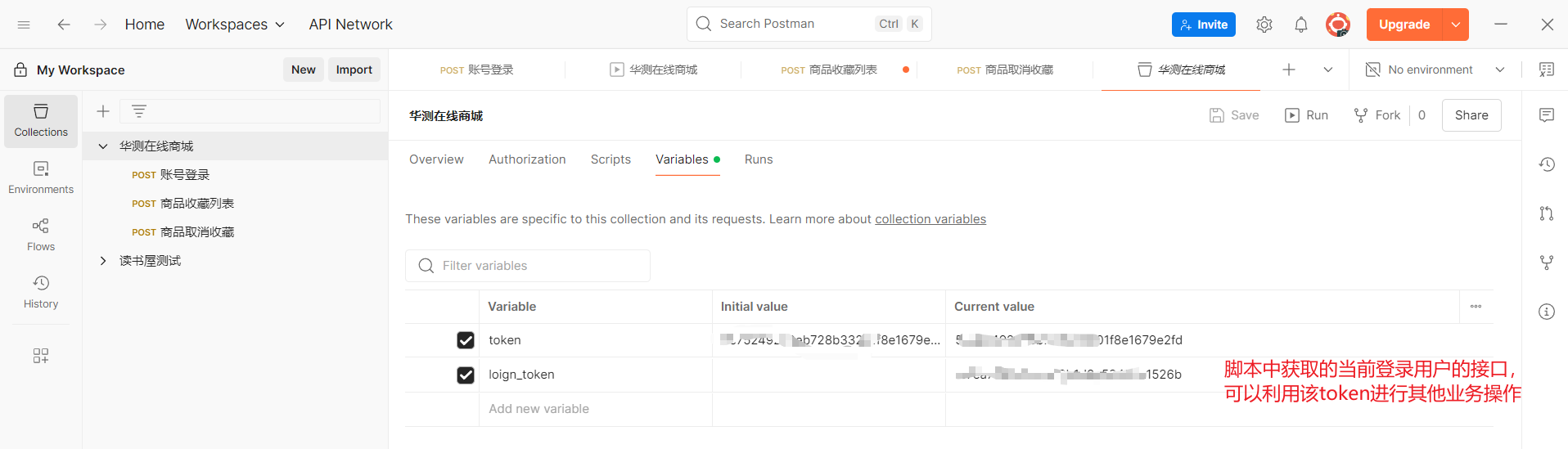Open the No environment selector
Viewport: 1568px width, 449px height.
tap(1435, 70)
